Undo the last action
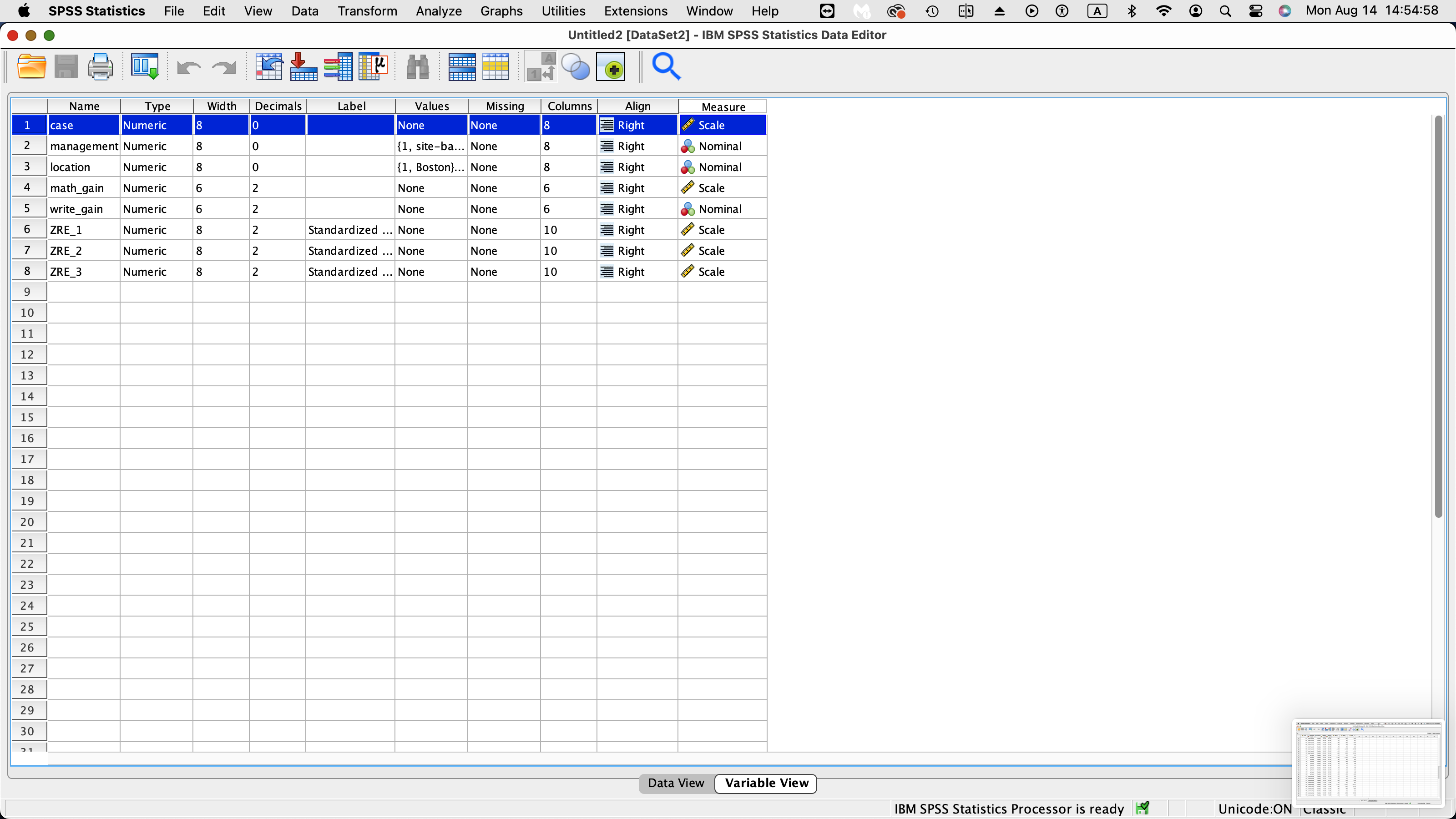Image resolution: width=1456 pixels, height=819 pixels. click(x=189, y=66)
